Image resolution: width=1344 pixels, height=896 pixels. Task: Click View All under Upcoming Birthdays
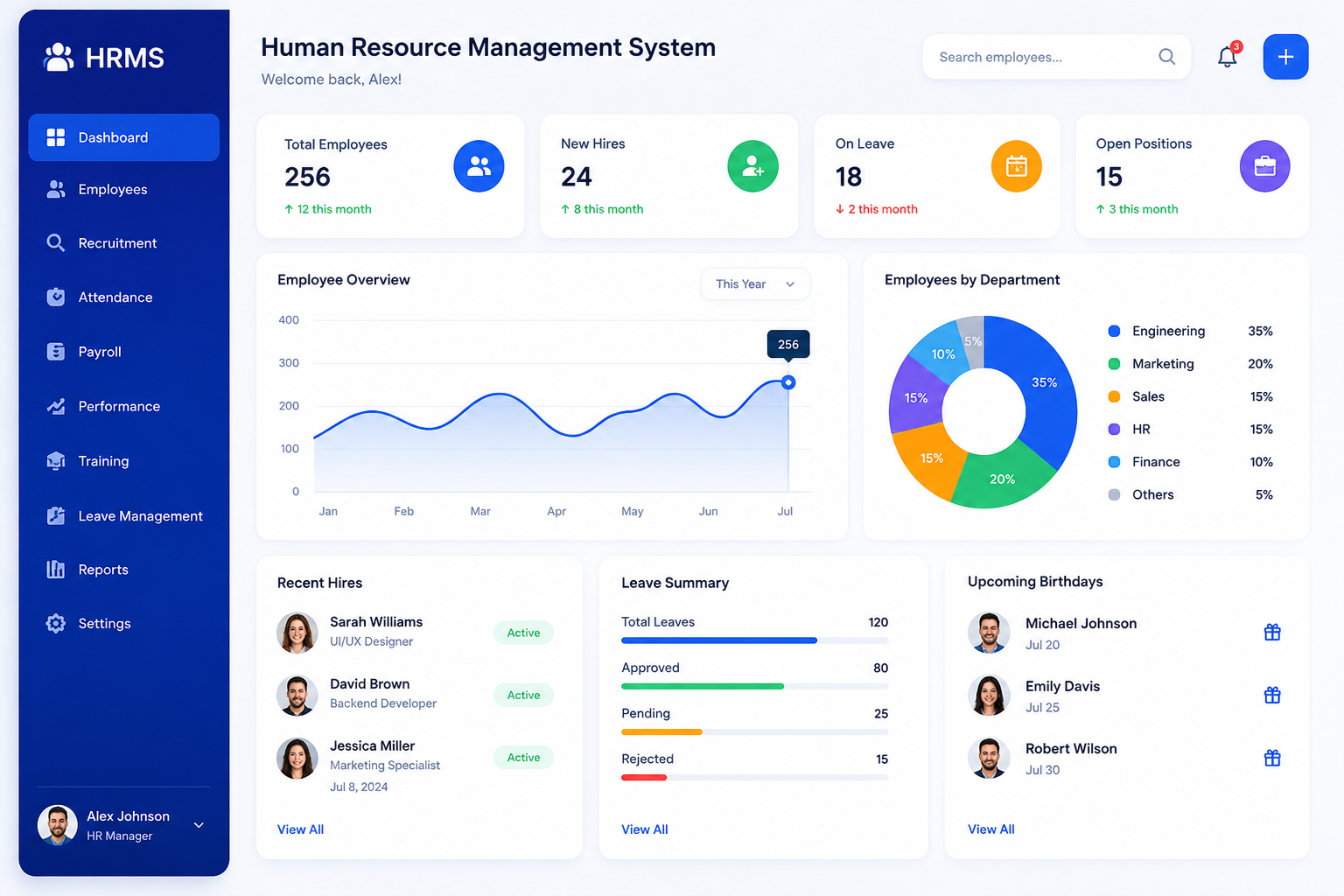coord(991,829)
